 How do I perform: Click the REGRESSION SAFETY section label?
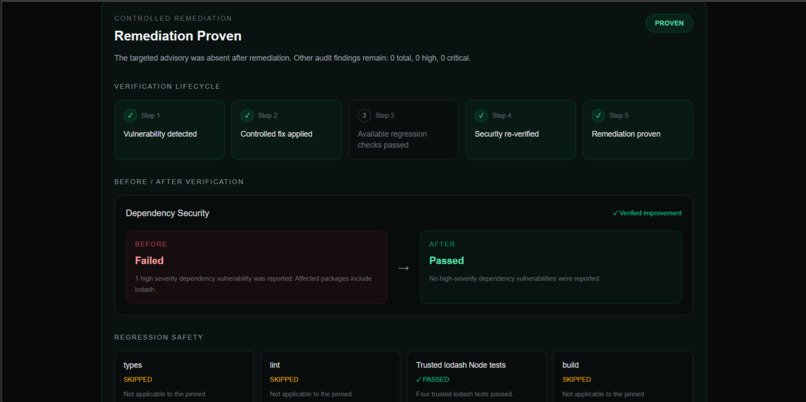coord(159,337)
